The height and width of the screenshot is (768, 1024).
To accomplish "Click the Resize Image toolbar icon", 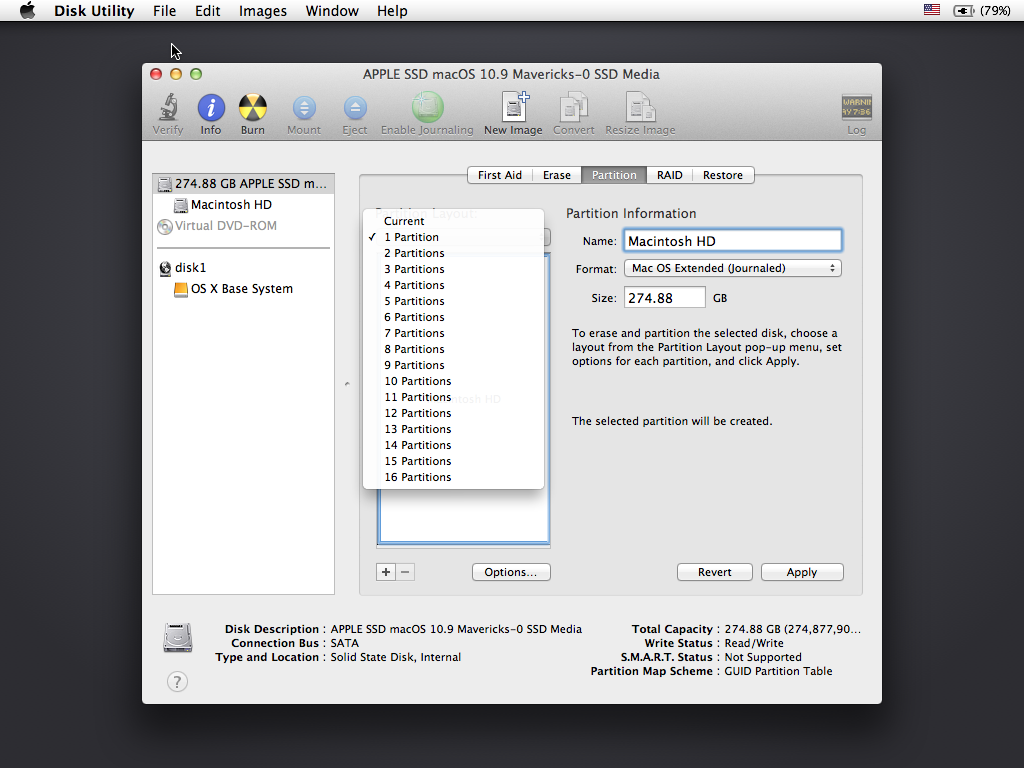I will coord(640,107).
